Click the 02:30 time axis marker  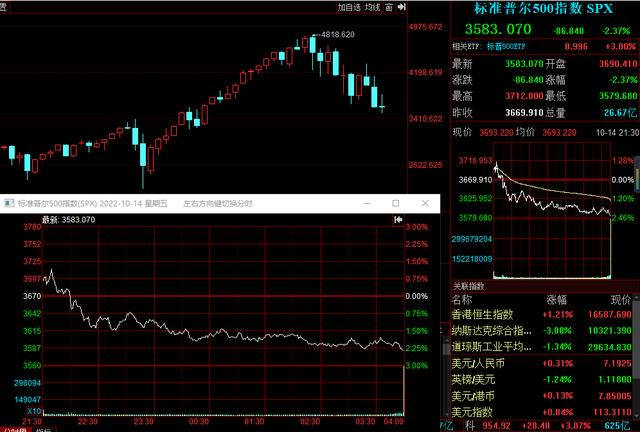click(x=310, y=421)
